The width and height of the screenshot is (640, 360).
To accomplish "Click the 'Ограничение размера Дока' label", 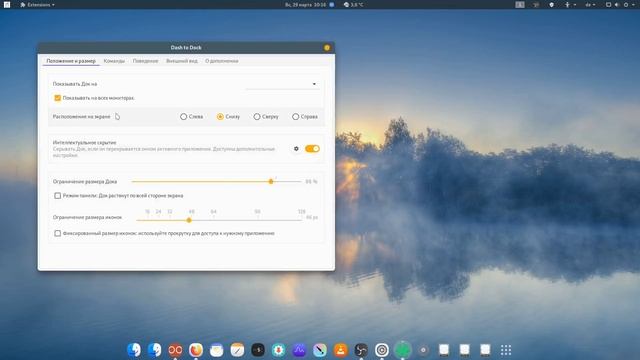I will click(85, 182).
